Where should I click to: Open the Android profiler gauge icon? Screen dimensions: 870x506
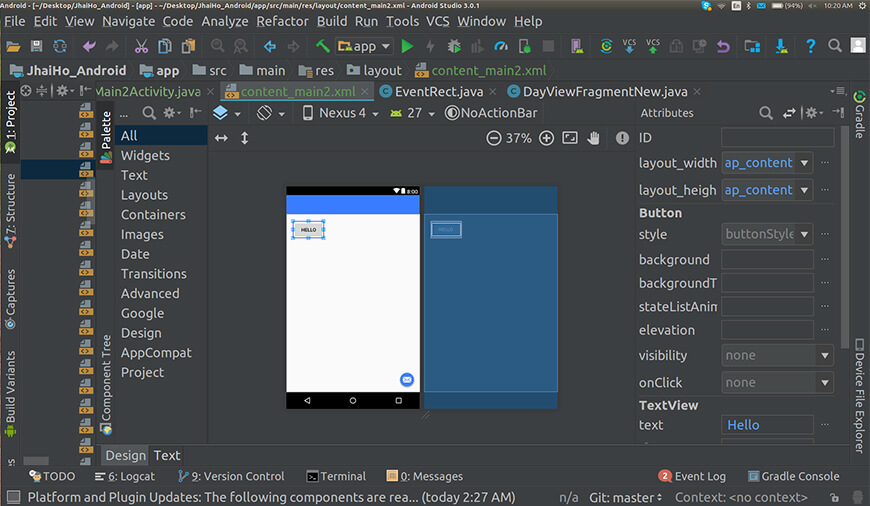[x=501, y=46]
